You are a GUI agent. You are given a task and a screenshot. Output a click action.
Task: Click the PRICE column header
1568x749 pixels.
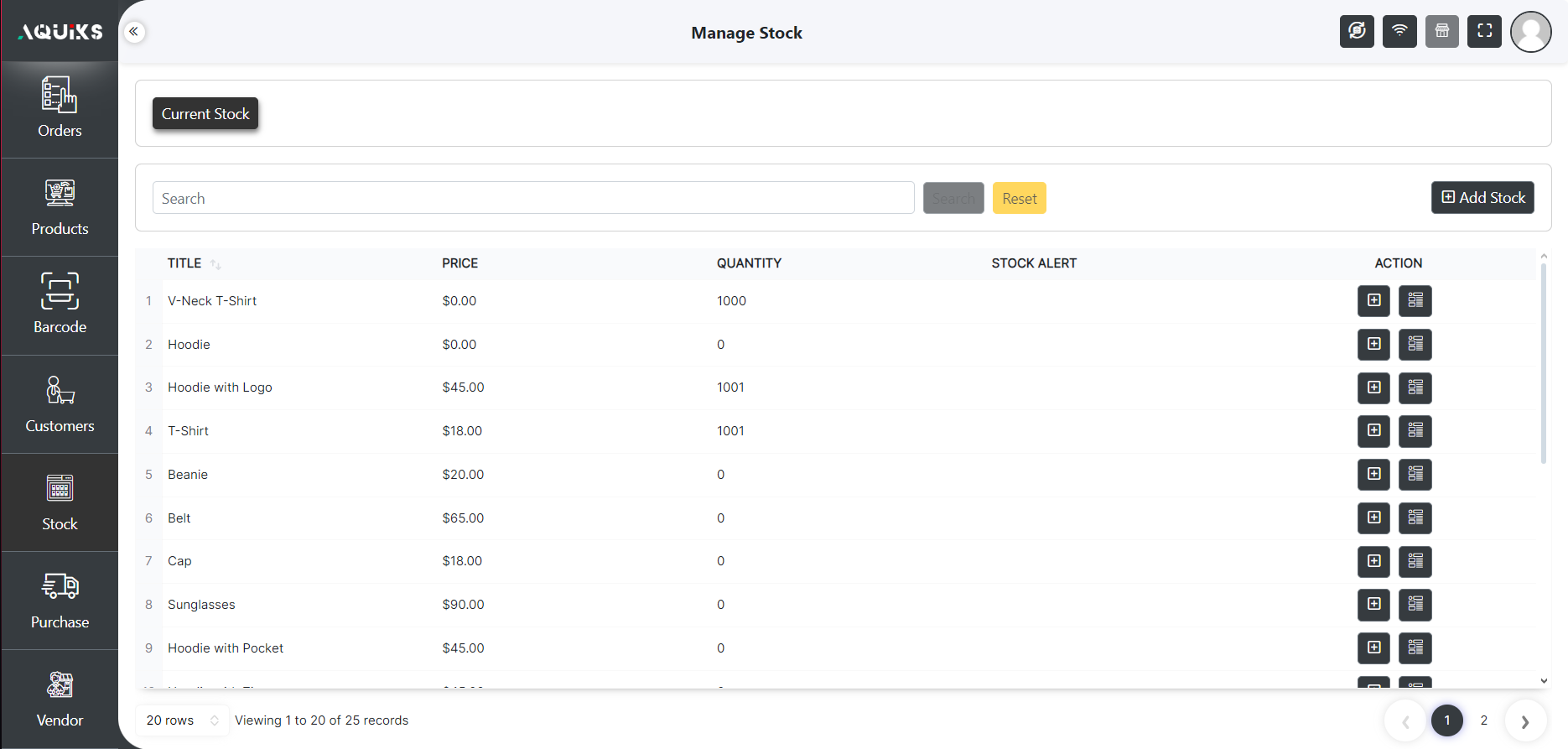[460, 263]
